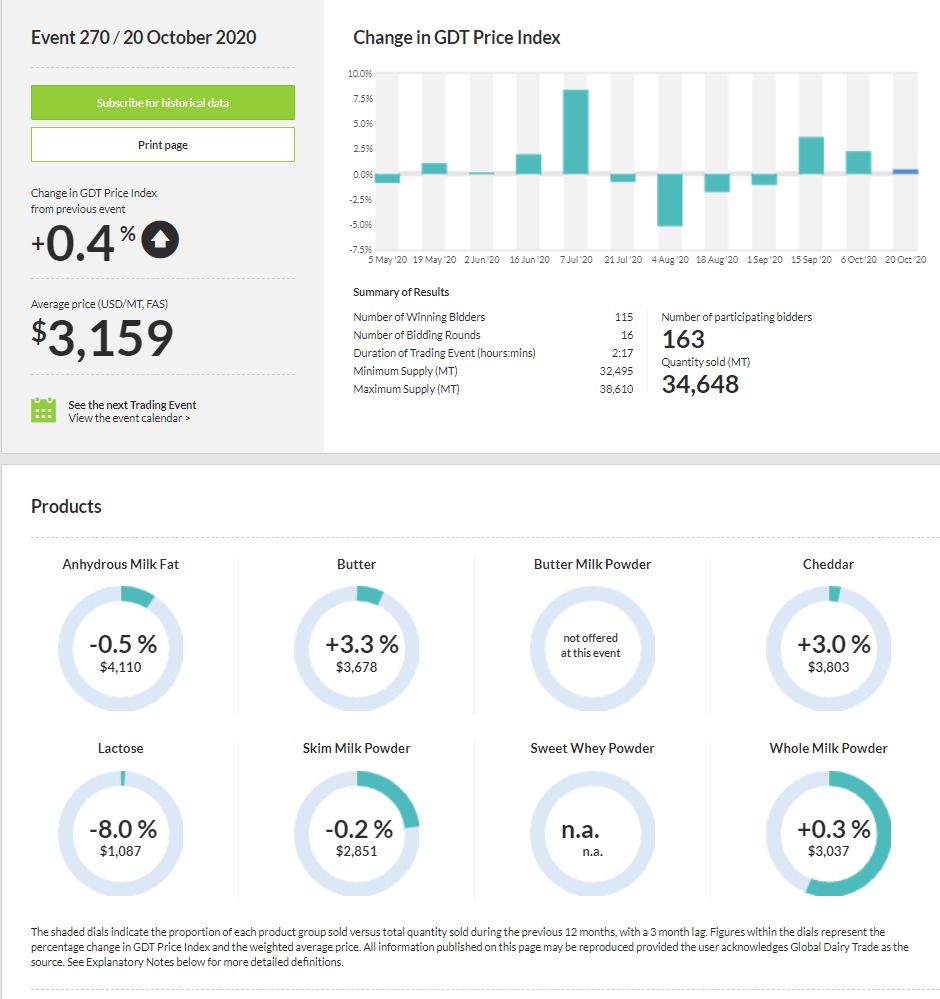This screenshot has width=940, height=999.
Task: Select the blue 20 Oct '20 bar
Action: pyautogui.click(x=905, y=172)
